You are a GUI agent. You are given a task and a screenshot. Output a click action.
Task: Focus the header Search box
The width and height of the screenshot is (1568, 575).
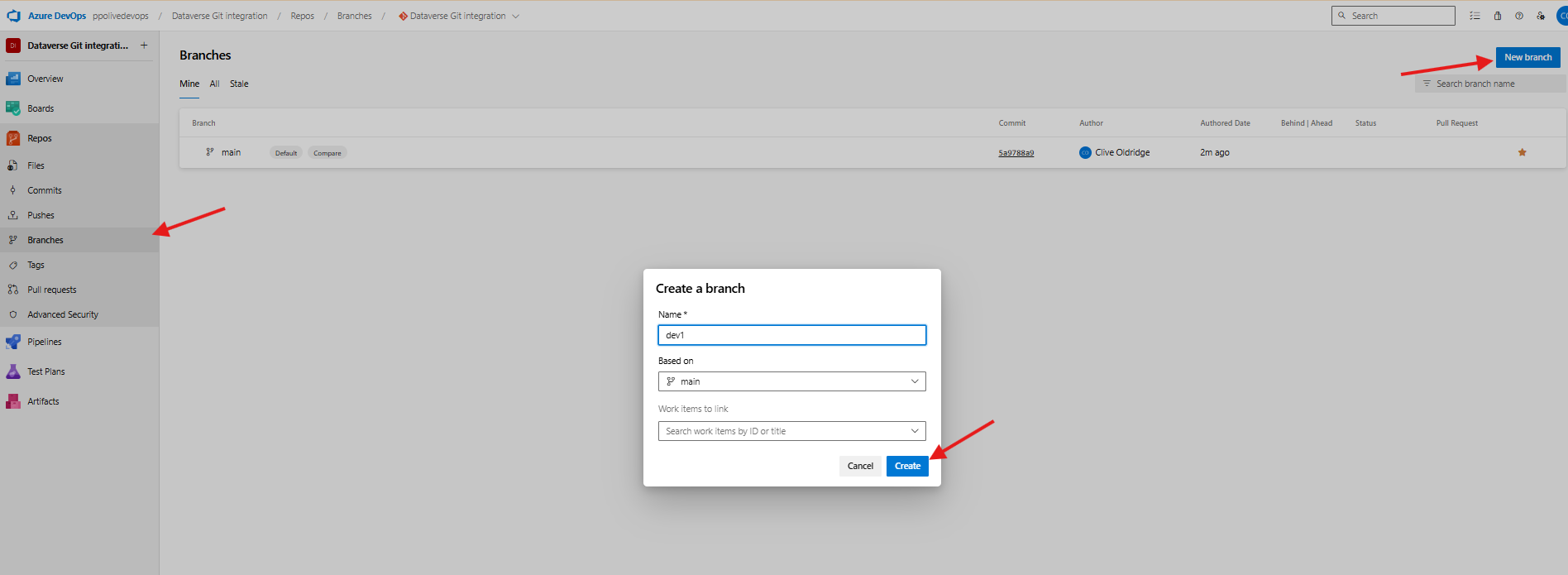point(1393,16)
